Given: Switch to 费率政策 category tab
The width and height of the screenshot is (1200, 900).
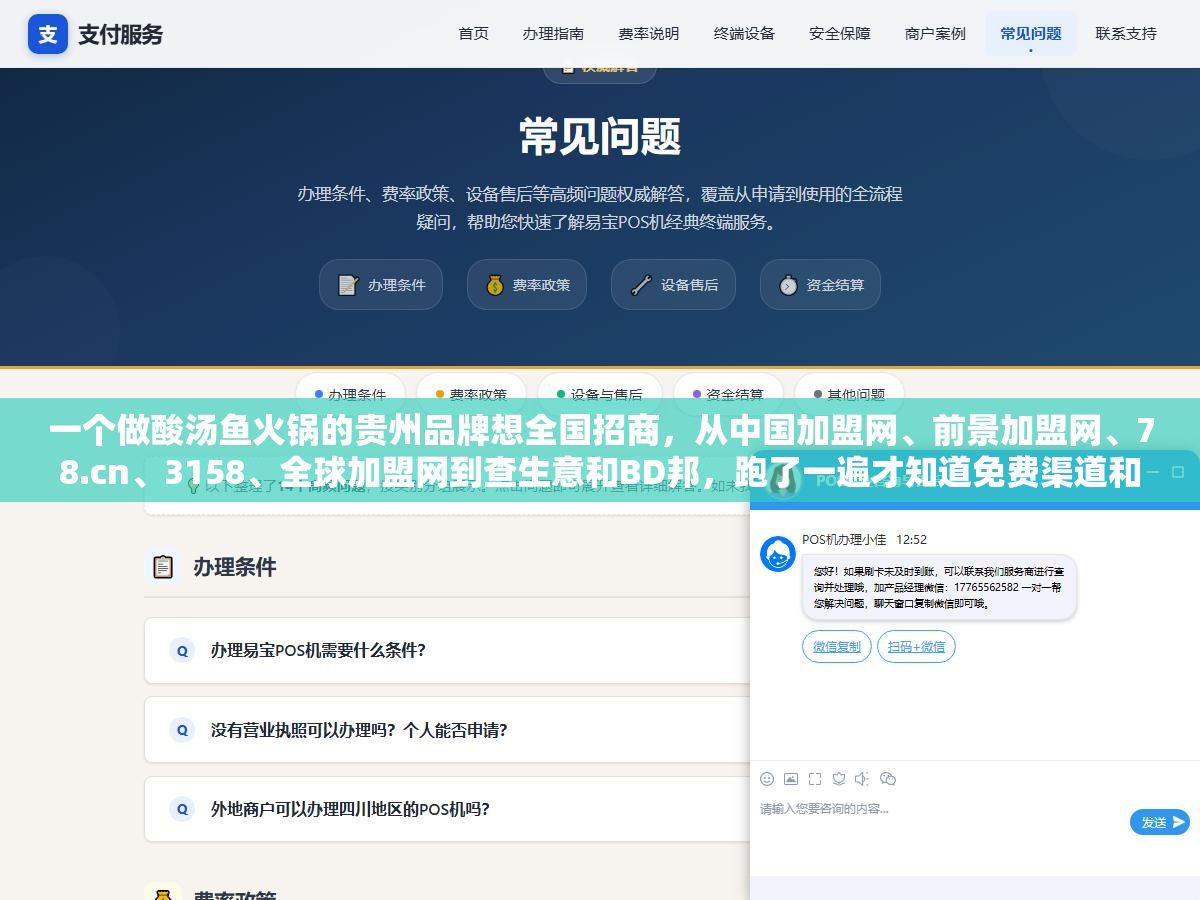Looking at the screenshot, I should (471, 394).
